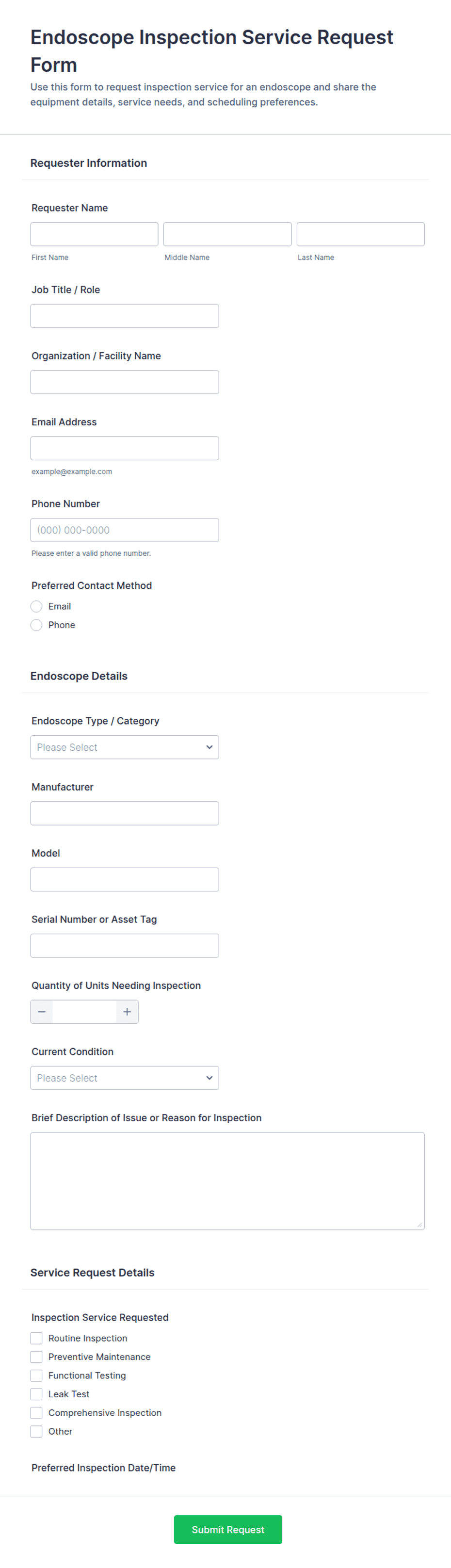
Task: Click the Brief Description text area
Action: pyautogui.click(x=227, y=1181)
